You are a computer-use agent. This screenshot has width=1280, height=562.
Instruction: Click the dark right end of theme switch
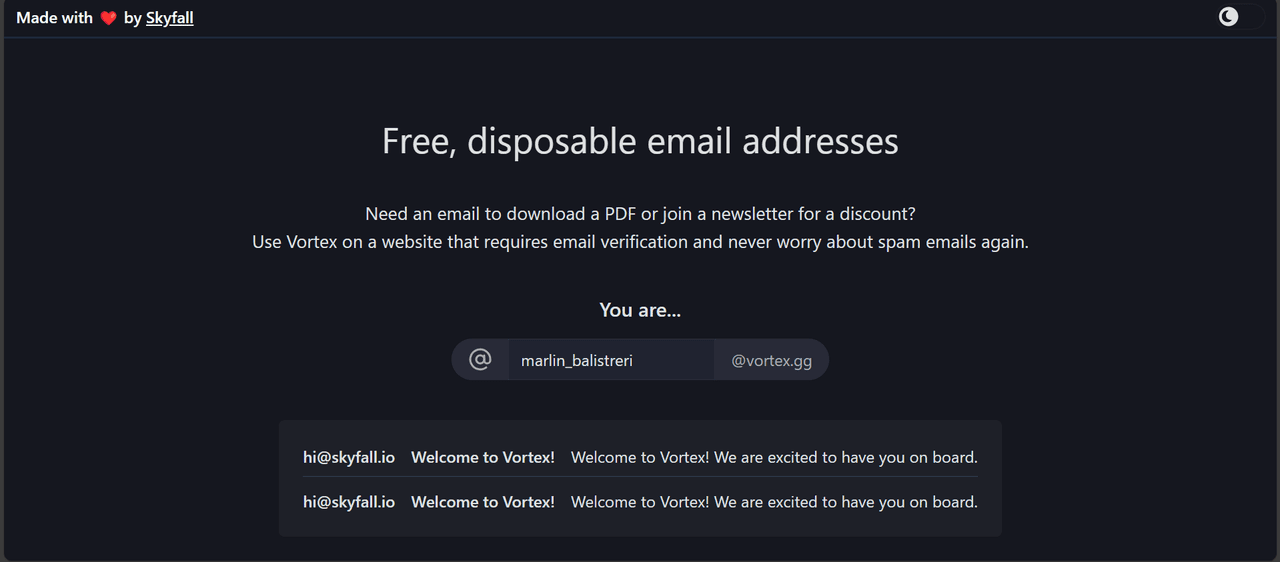(1252, 17)
